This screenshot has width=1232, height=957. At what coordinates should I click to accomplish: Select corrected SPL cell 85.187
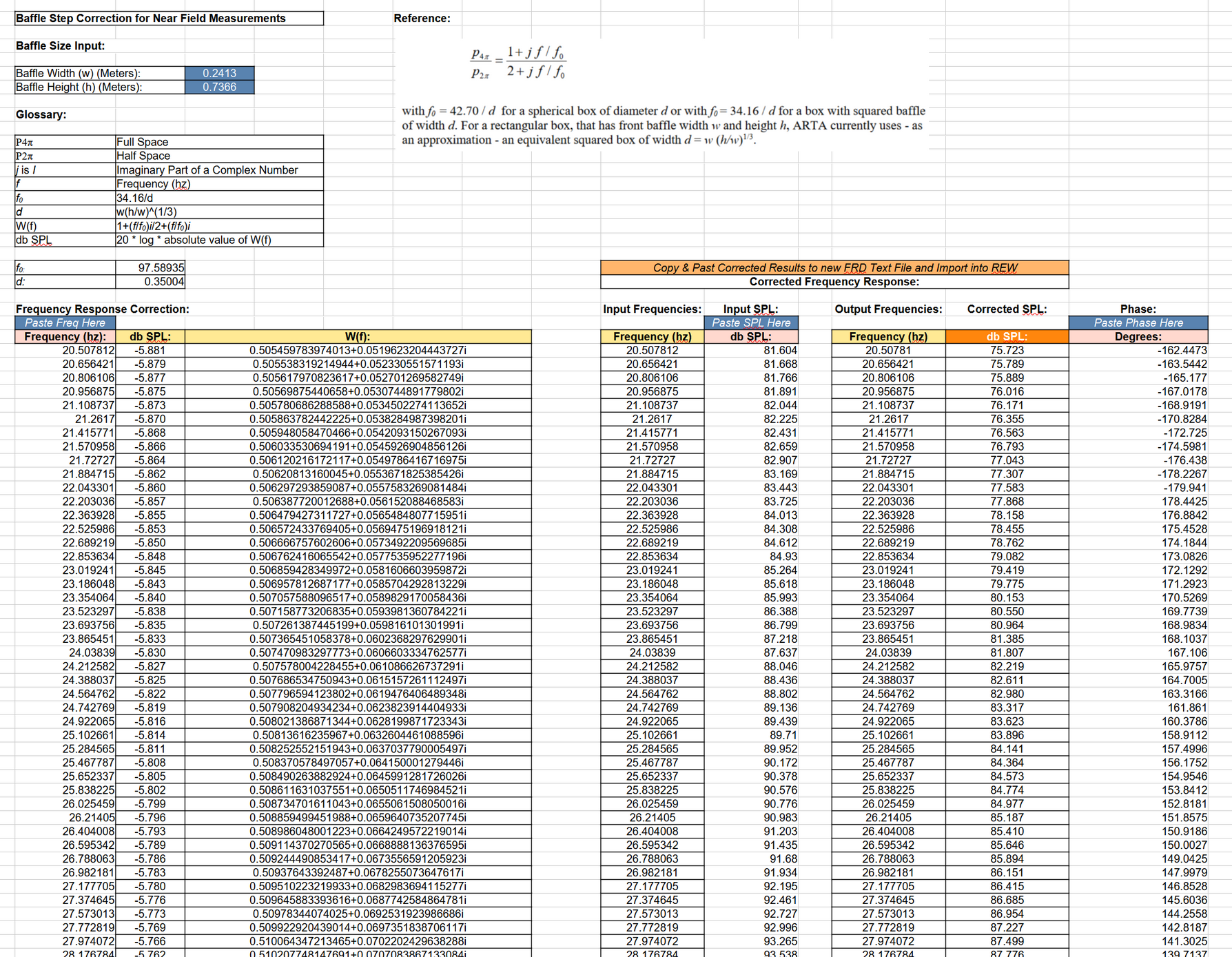[1007, 817]
